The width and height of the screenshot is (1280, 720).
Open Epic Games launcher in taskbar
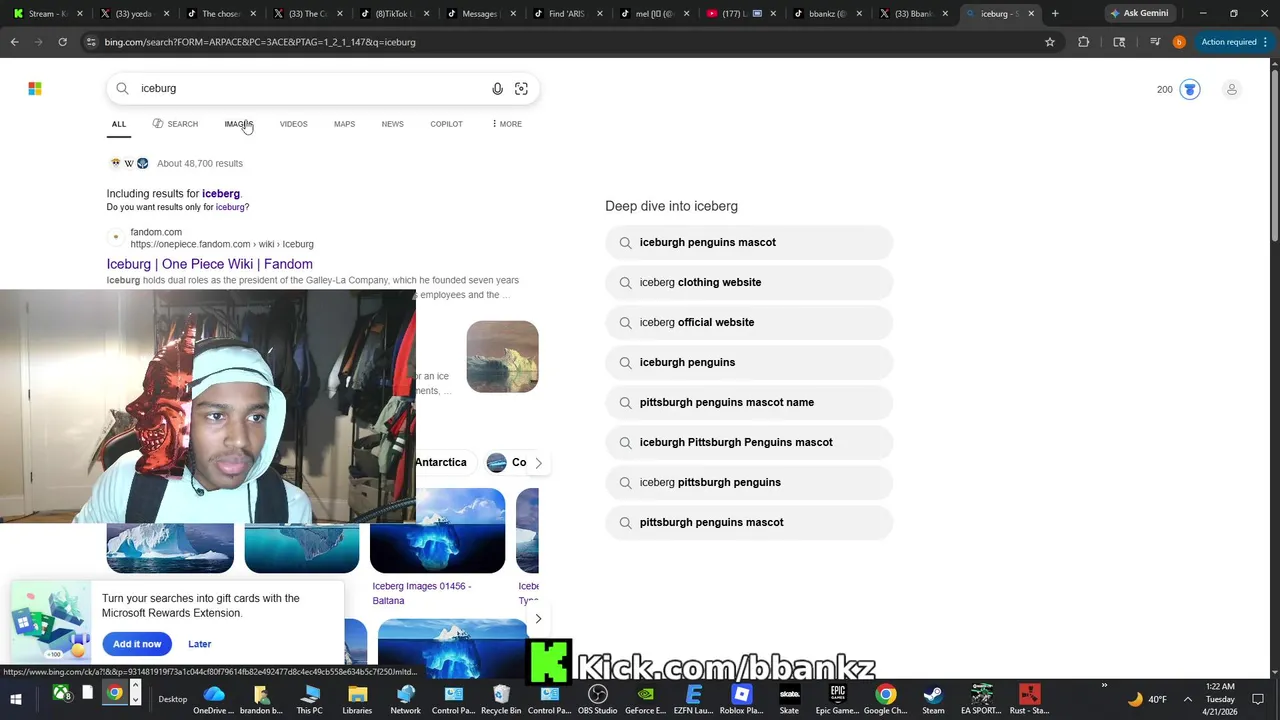click(x=837, y=700)
